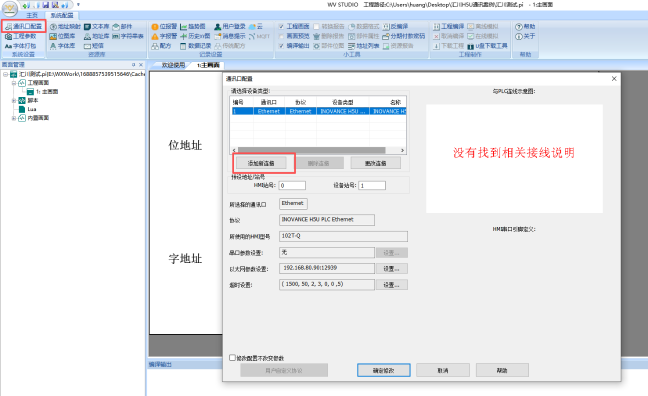Image resolution: width=648 pixels, height=396 pixels.
Task: Collapse the project root node in the tree
Action: pyautogui.click(x=5, y=74)
